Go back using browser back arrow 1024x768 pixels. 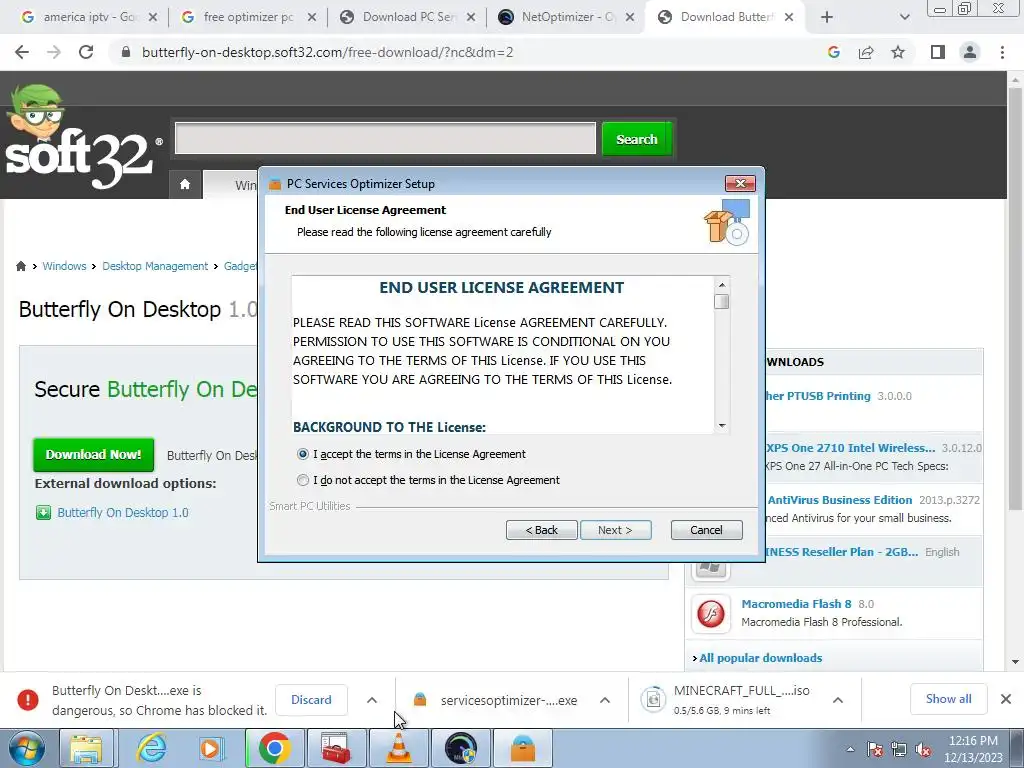coord(22,52)
